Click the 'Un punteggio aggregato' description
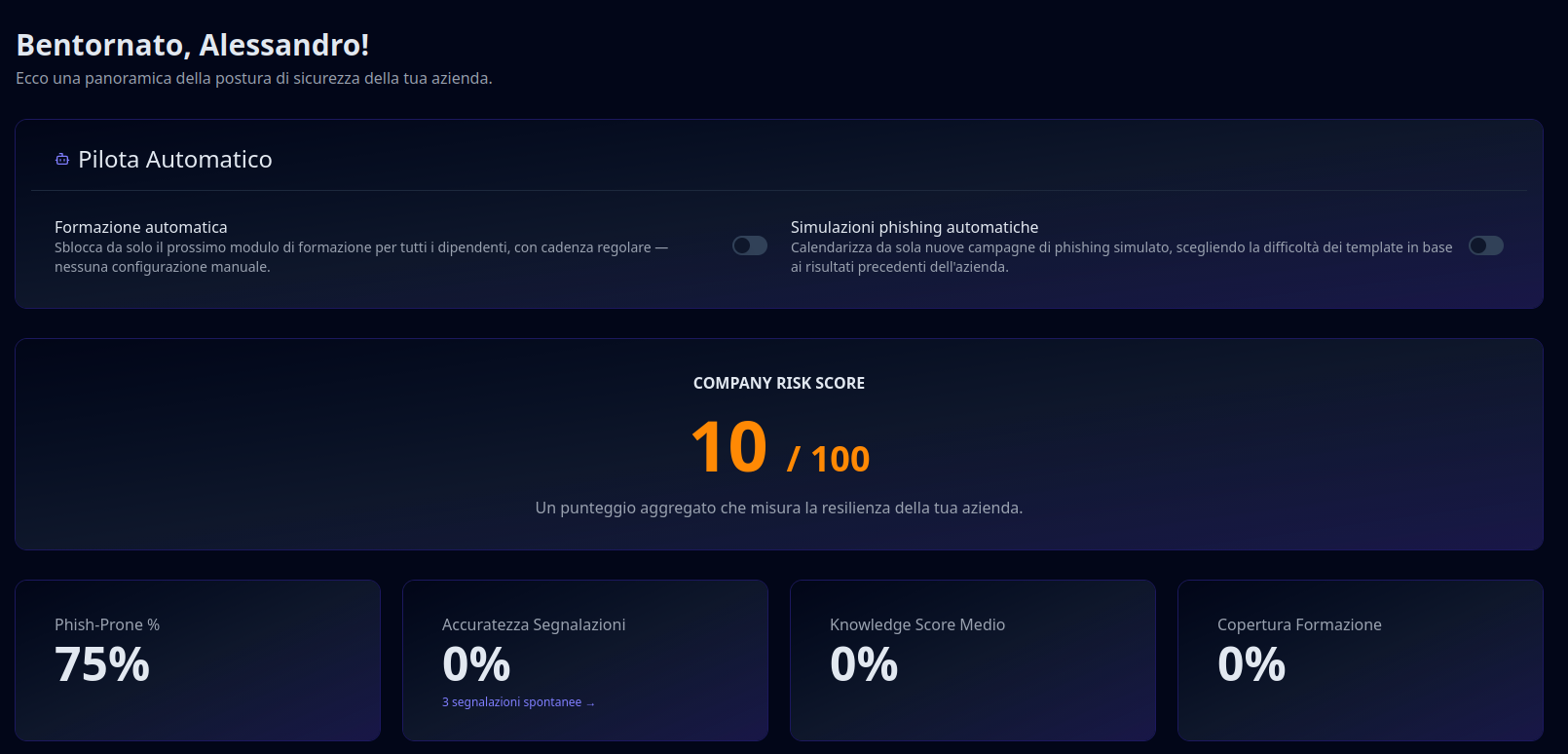This screenshot has width=1568, height=754. tap(779, 508)
